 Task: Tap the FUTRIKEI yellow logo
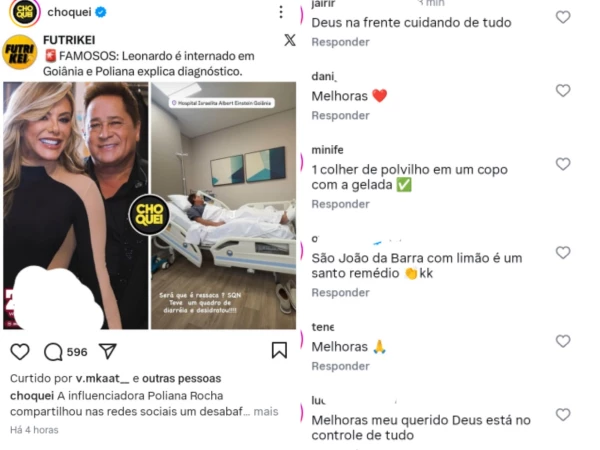point(20,52)
